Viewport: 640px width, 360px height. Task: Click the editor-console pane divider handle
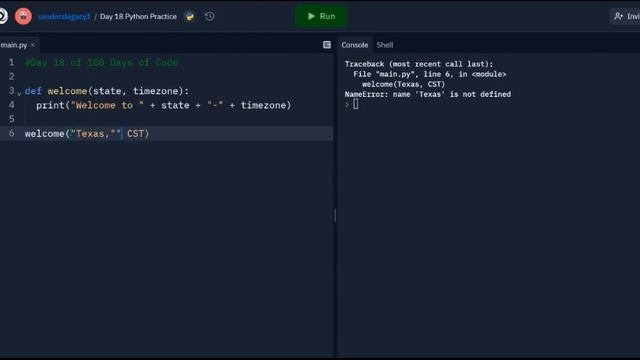point(335,216)
